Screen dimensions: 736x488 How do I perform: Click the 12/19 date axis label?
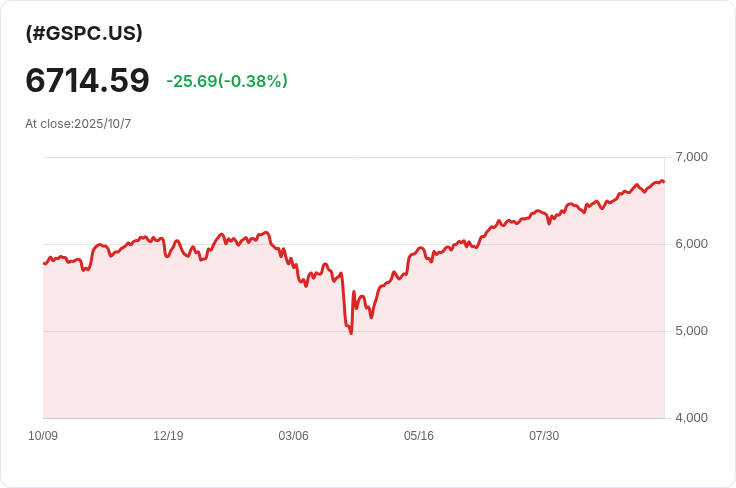pyautogui.click(x=168, y=436)
